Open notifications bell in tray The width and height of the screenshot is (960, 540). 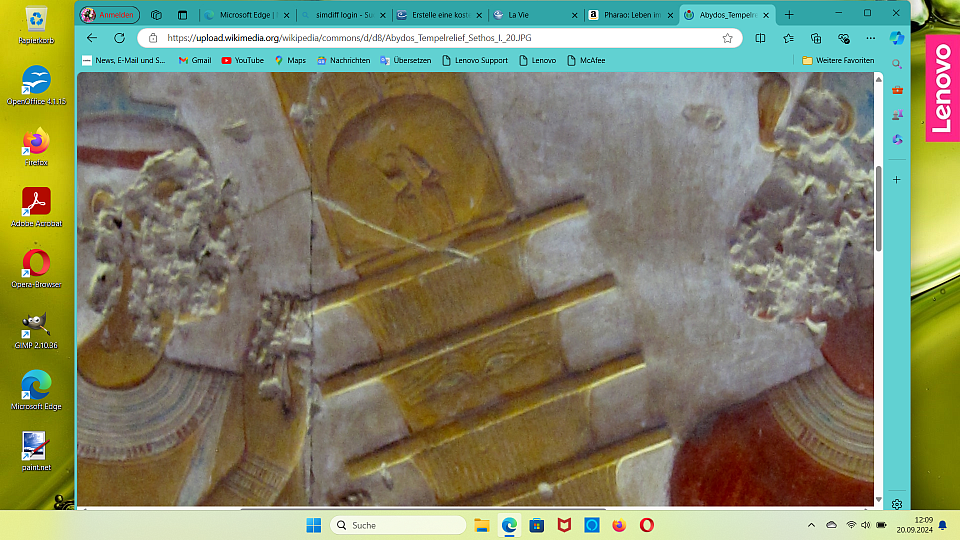point(943,525)
